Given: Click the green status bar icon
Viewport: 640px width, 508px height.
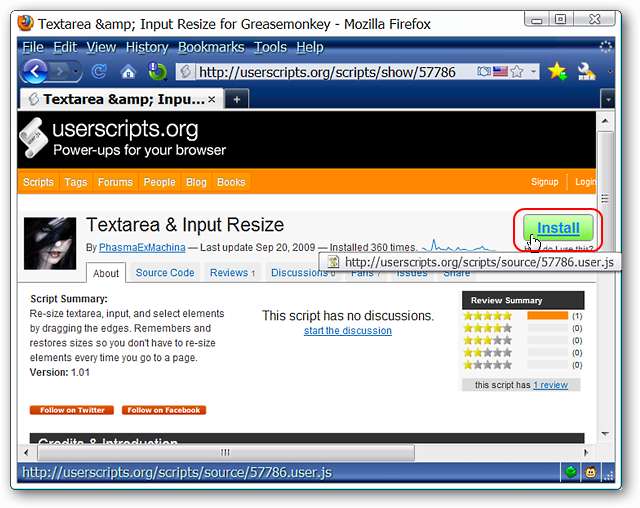Looking at the screenshot, I should click(x=571, y=472).
